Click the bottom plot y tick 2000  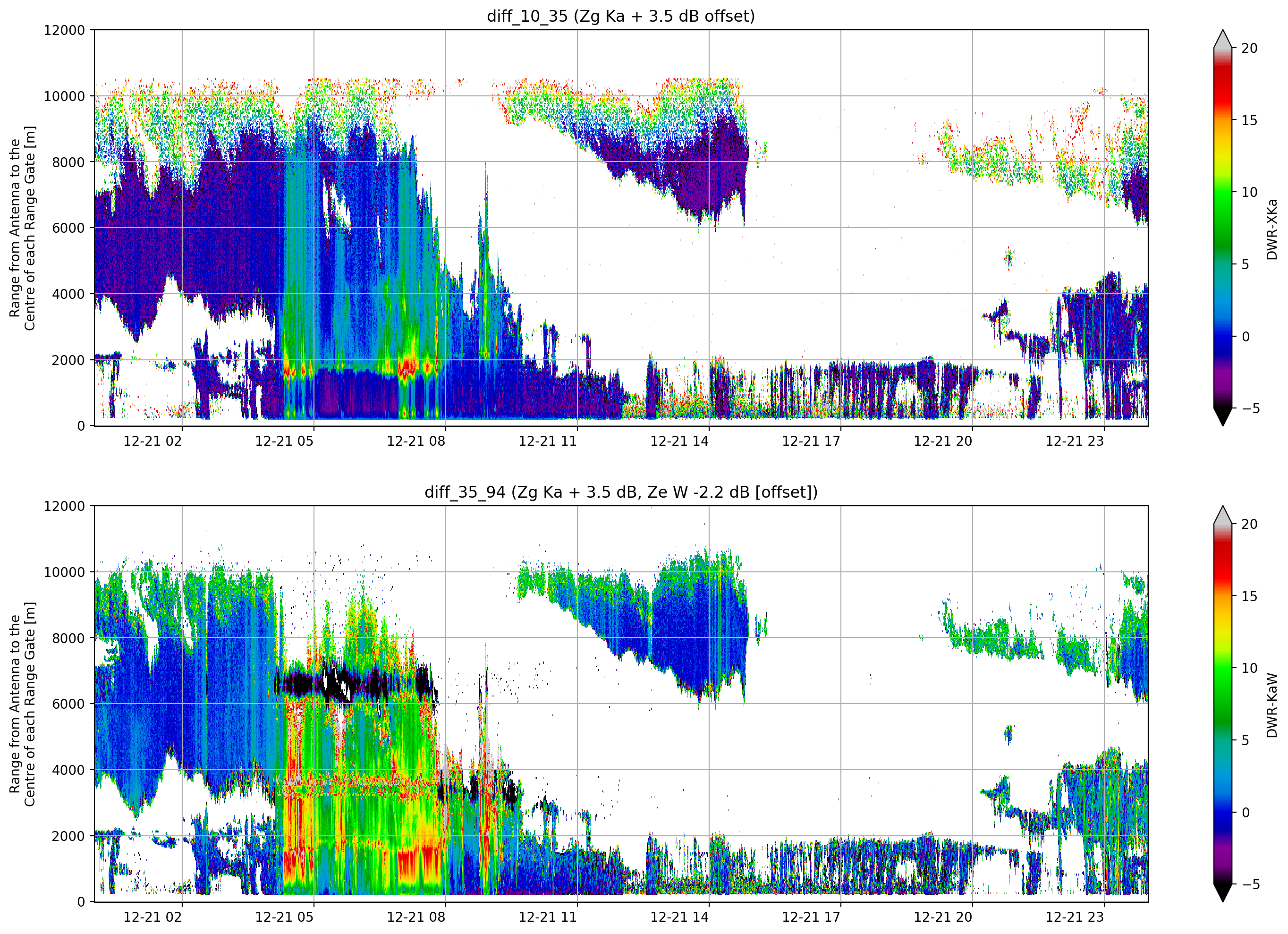68,836
